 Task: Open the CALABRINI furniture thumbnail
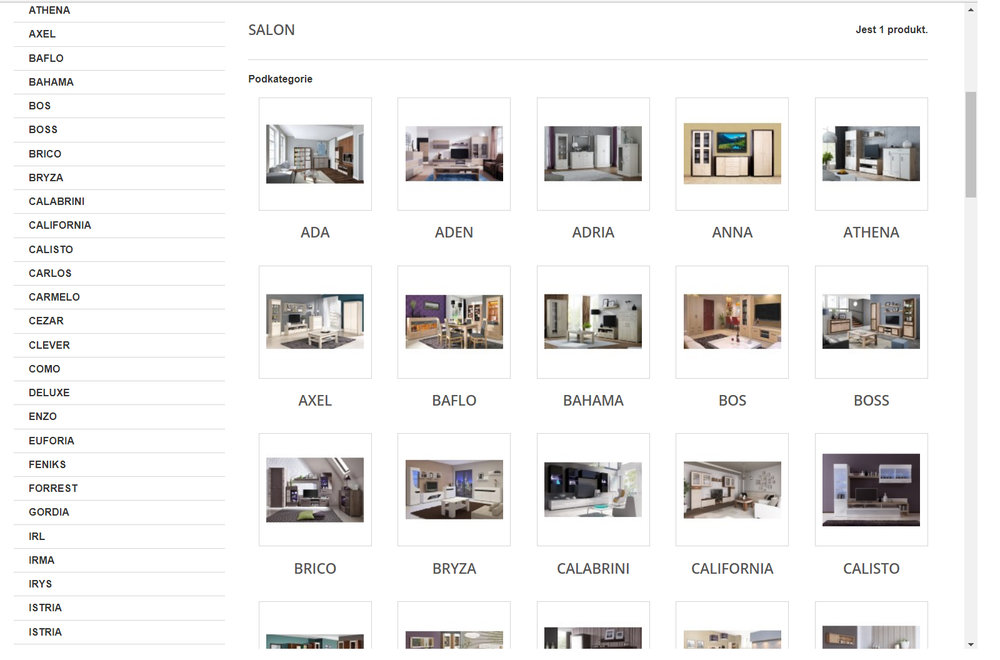coord(593,490)
